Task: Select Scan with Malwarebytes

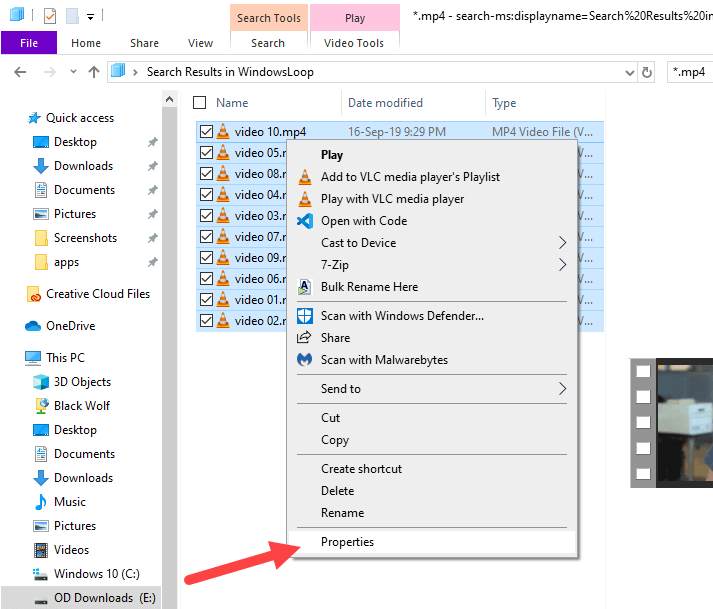Action: [432, 360]
